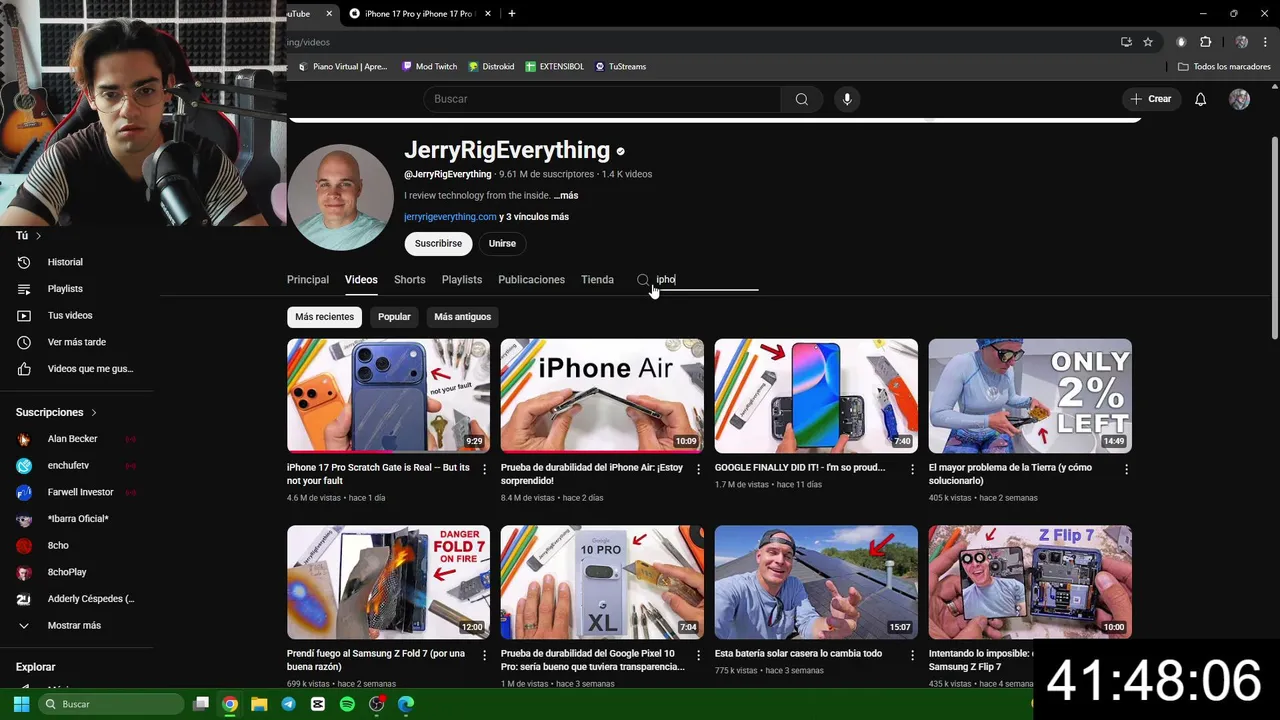The image size is (1280, 720).
Task: Open the YouTube account avatar menu
Action: (1239, 99)
